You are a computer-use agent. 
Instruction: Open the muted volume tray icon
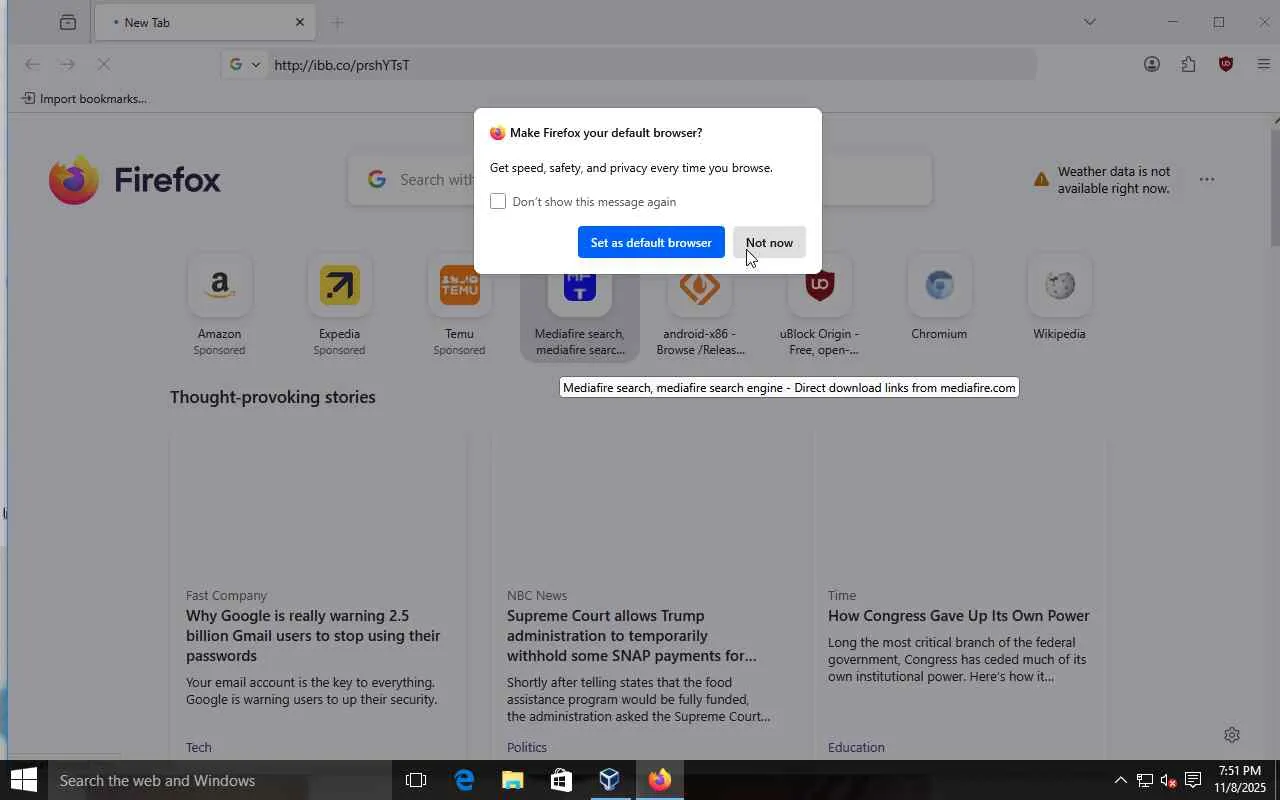point(1168,780)
